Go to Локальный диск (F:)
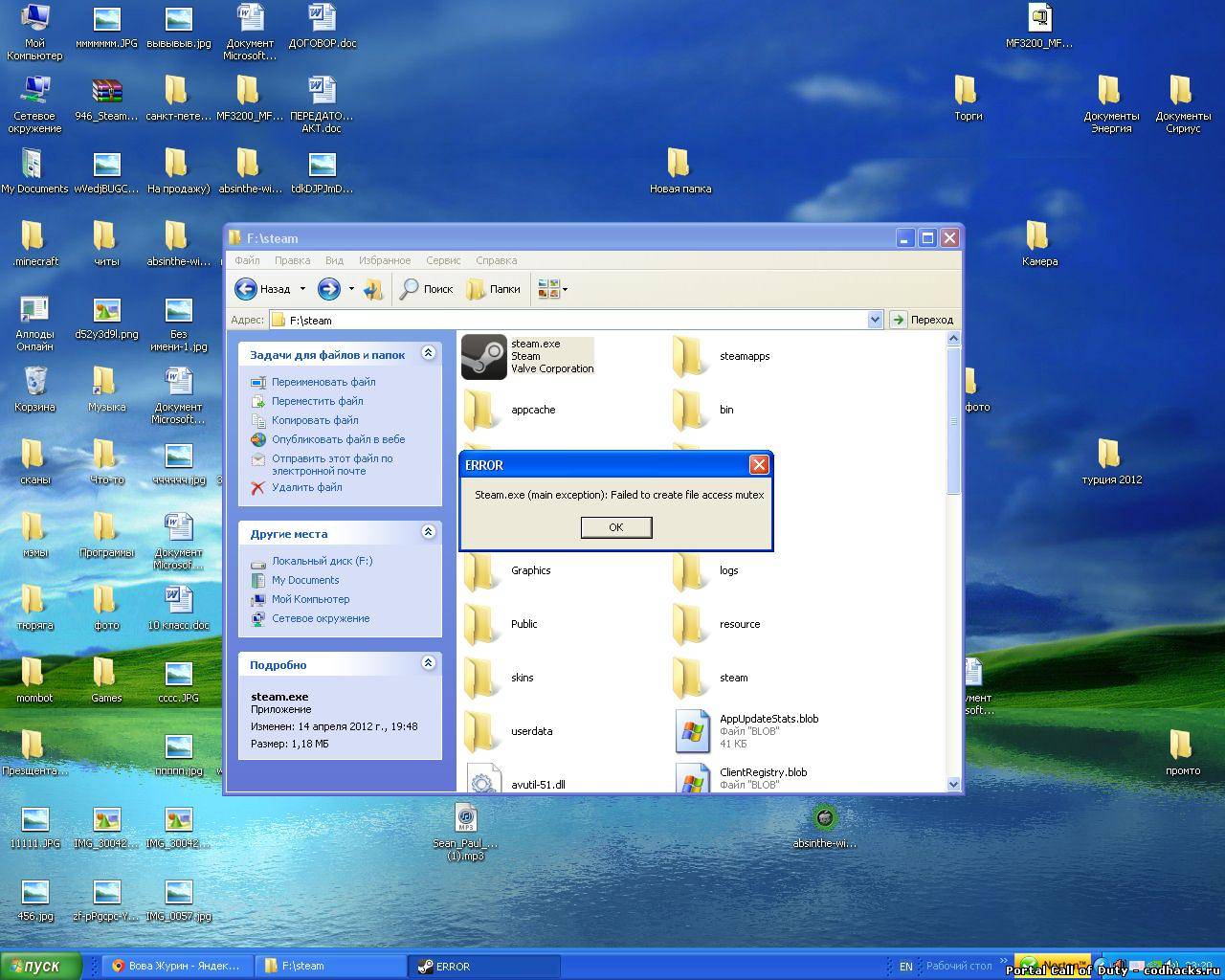Image resolution: width=1225 pixels, height=980 pixels. pos(322,561)
